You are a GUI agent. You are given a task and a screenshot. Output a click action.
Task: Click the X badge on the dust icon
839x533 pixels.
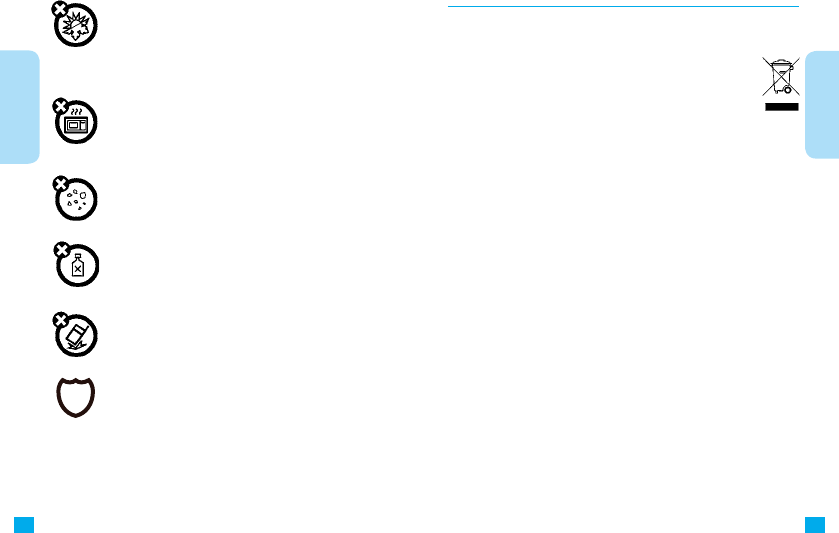pos(60,184)
